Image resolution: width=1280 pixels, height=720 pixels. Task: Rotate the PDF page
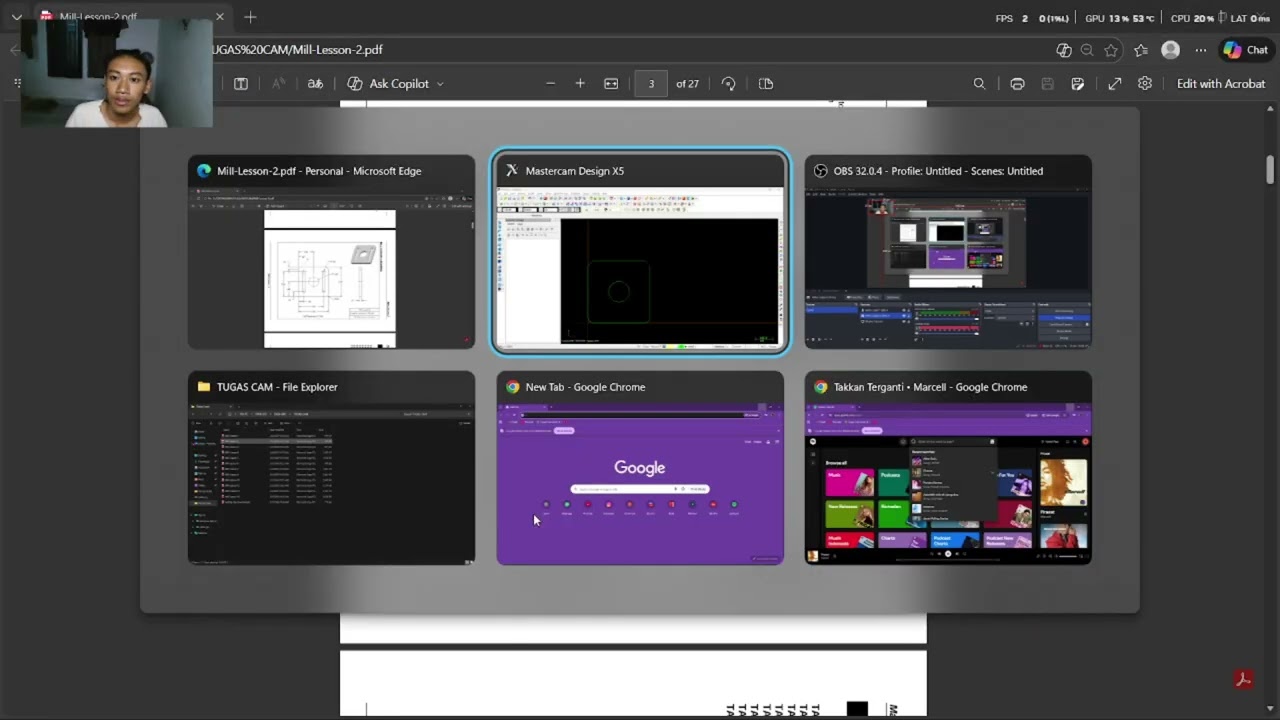(x=728, y=84)
